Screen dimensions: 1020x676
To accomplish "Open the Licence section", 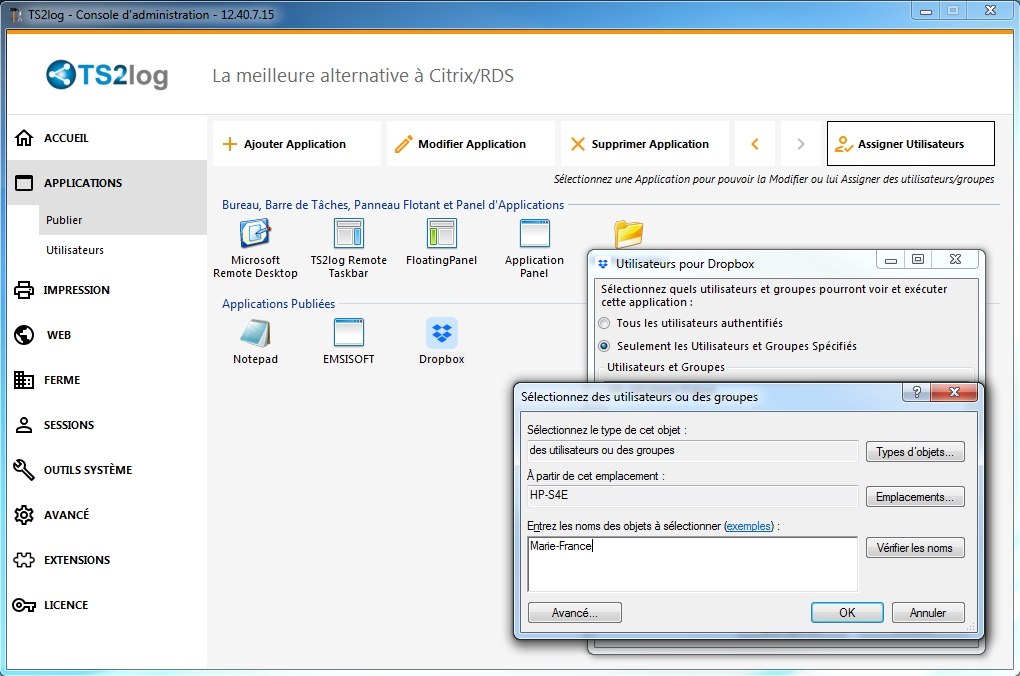I will (x=107, y=605).
